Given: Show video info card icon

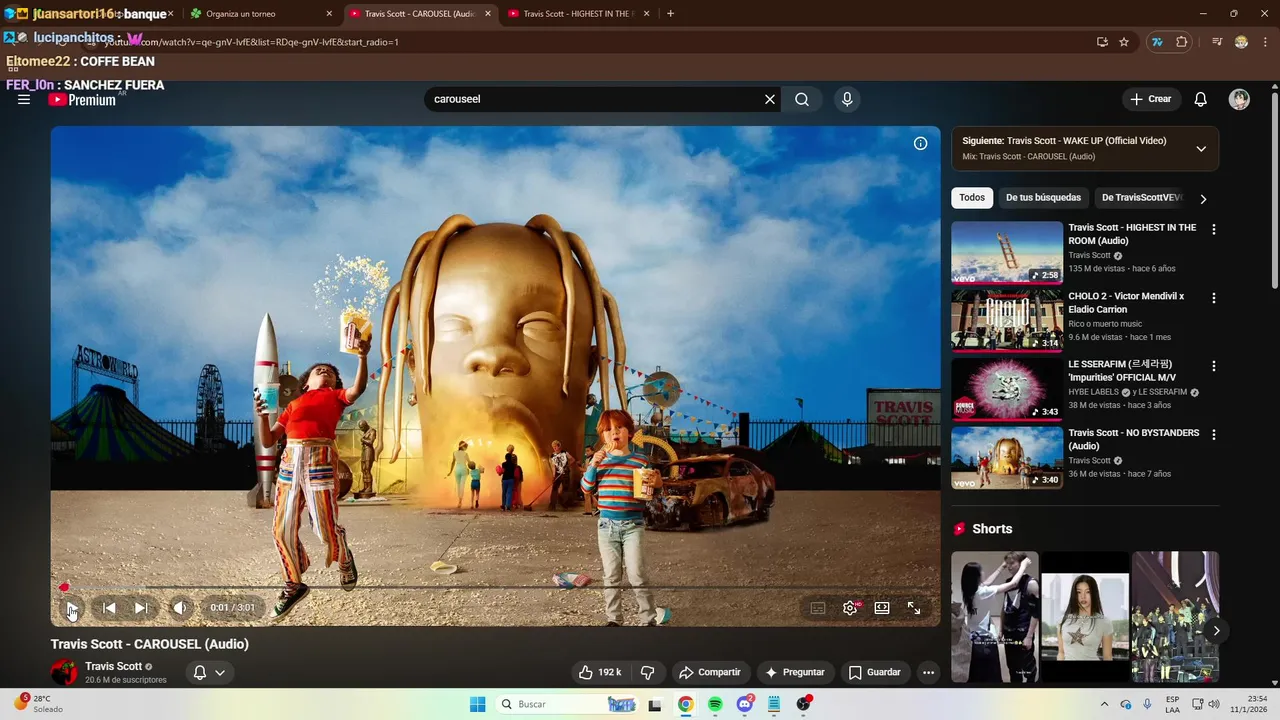Looking at the screenshot, I should pos(921,143).
